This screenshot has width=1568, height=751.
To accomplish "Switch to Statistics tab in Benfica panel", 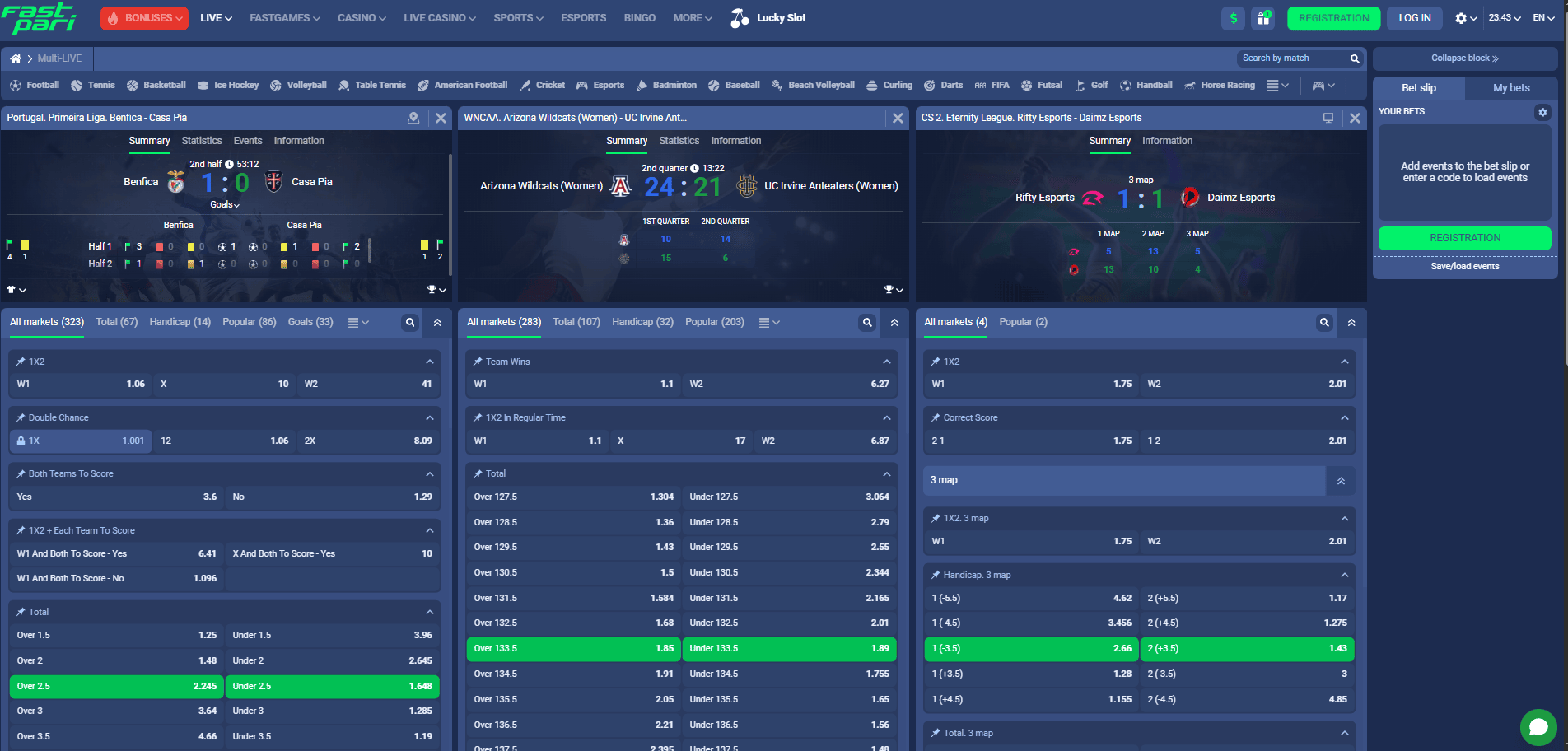I will point(202,141).
